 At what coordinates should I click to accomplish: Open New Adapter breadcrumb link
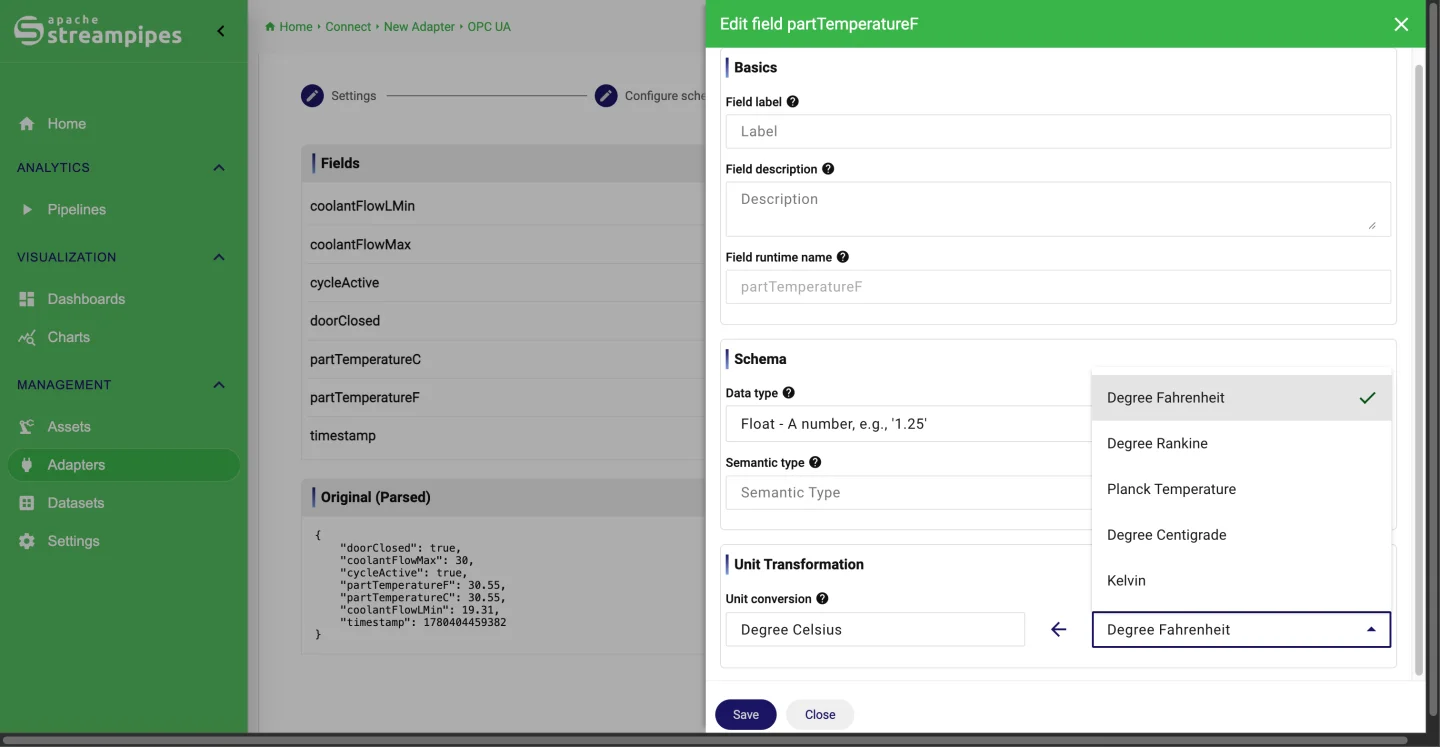[419, 27]
